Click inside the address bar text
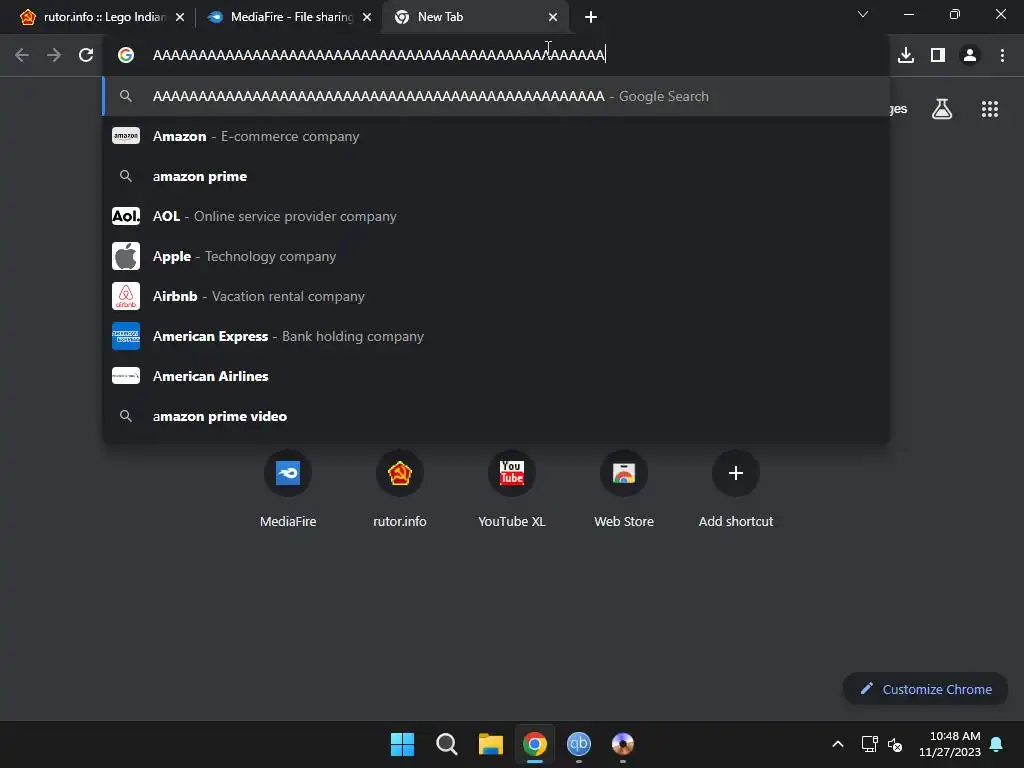 [379, 55]
